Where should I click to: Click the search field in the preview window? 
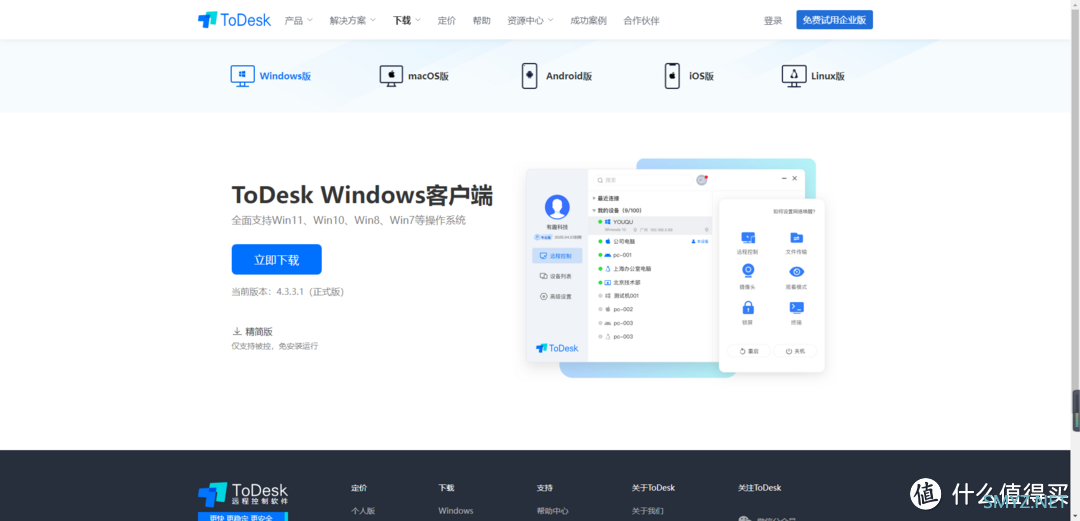pos(643,180)
